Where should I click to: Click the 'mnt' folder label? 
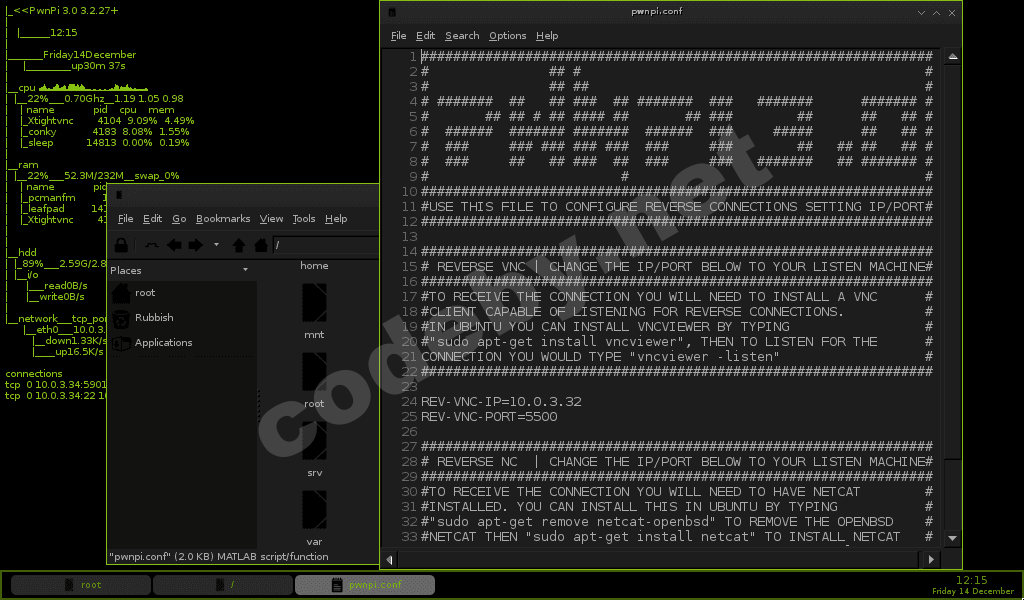click(314, 334)
